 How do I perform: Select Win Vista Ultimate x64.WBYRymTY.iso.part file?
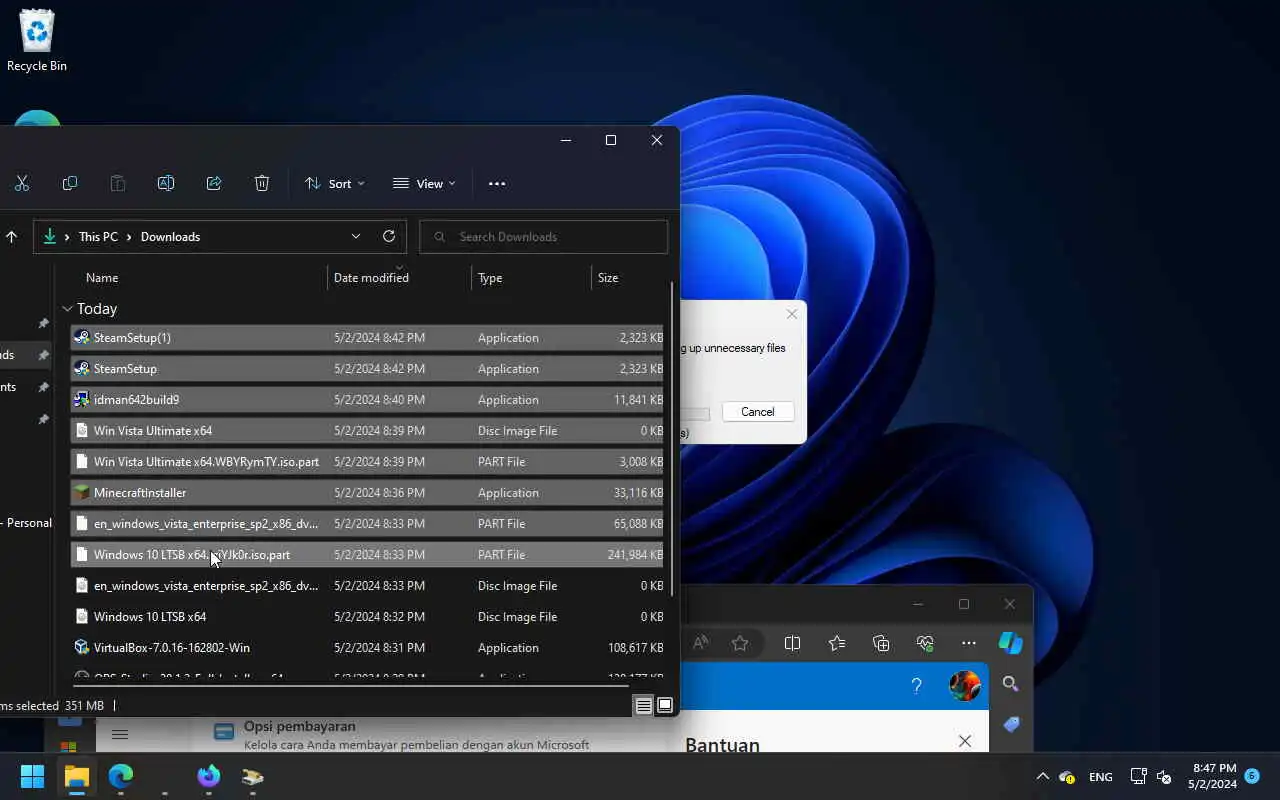point(367,462)
